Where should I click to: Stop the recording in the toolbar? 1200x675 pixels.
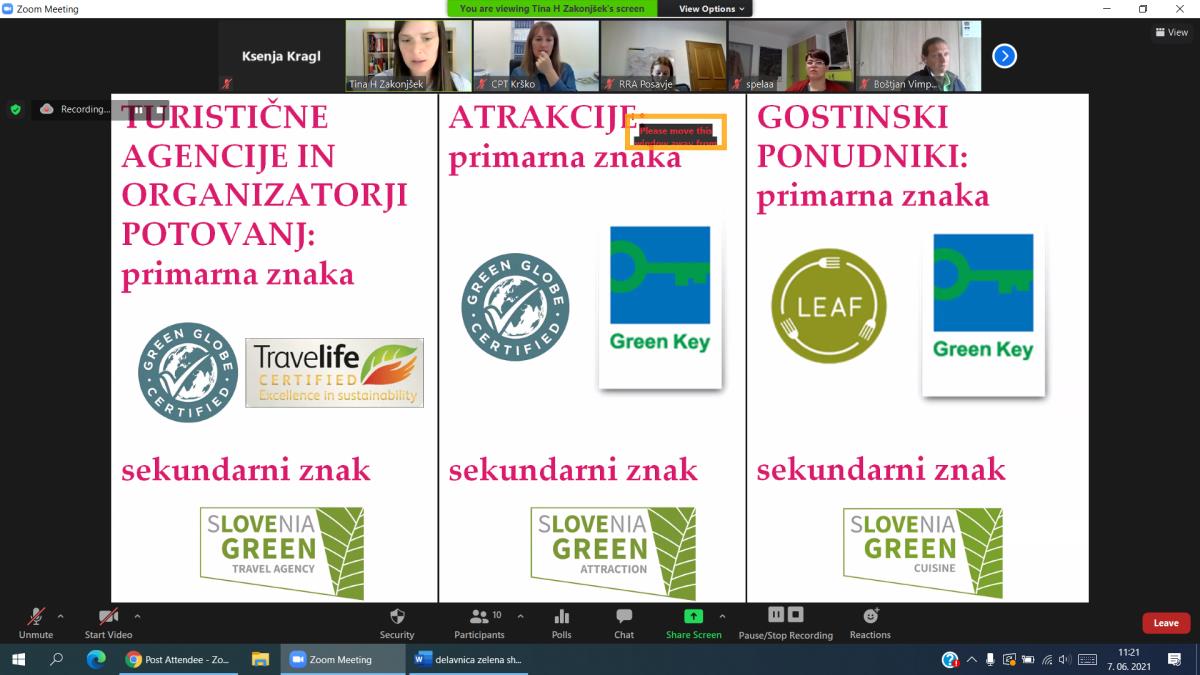[x=796, y=615]
